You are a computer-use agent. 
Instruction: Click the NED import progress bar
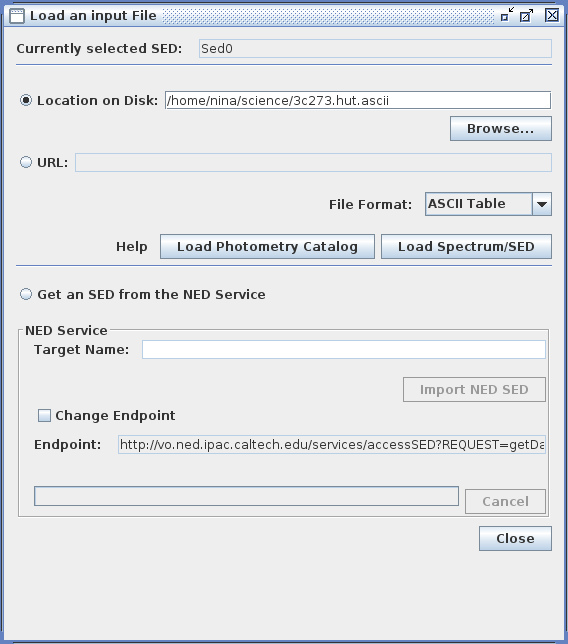[246, 496]
